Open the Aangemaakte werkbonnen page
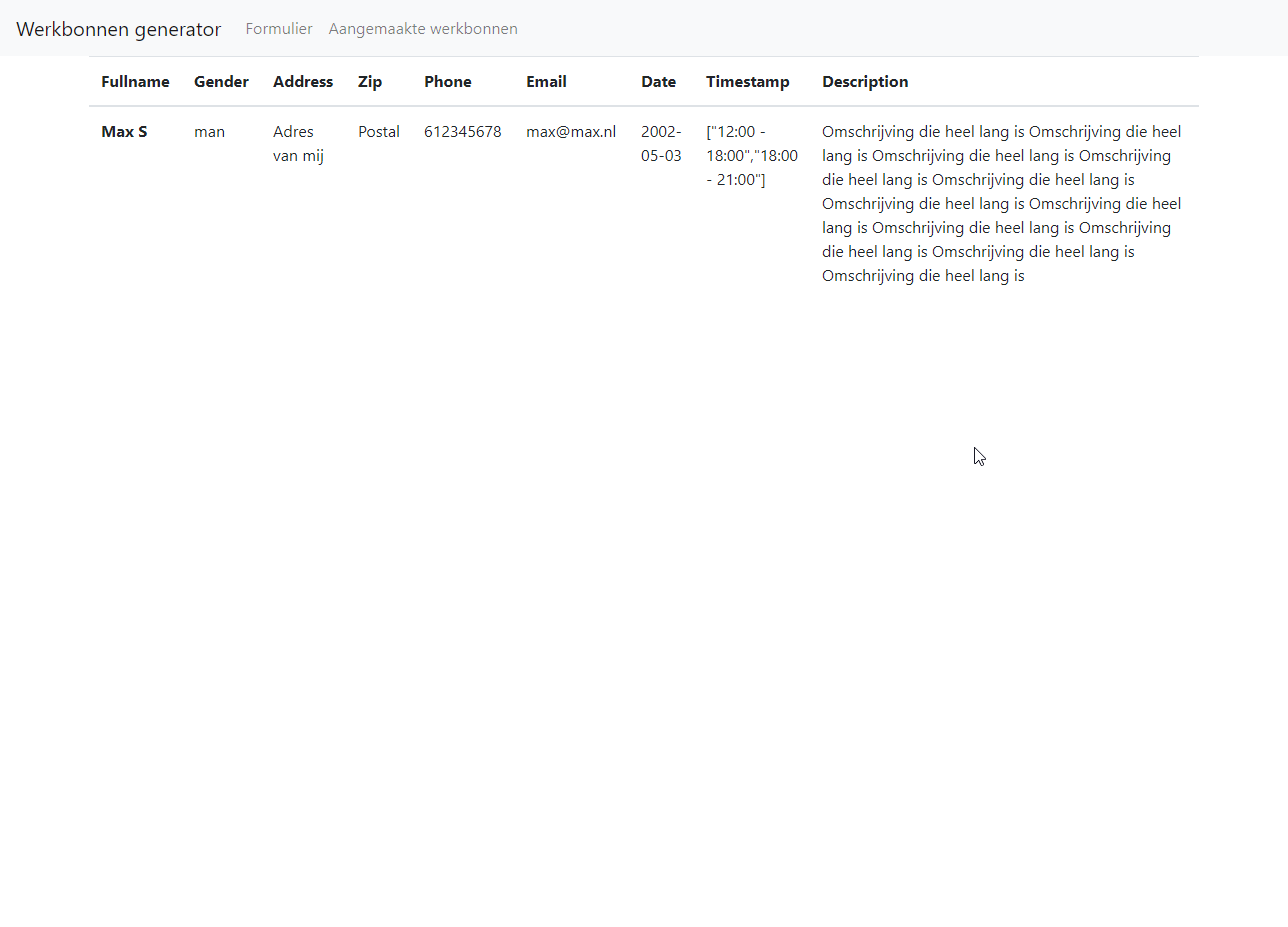Image resolution: width=1288 pixels, height=927 pixels. point(423,29)
